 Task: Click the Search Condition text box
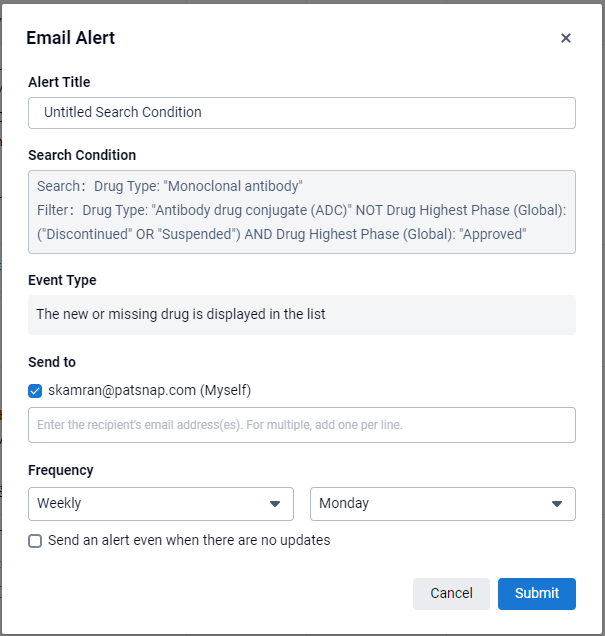(302, 210)
